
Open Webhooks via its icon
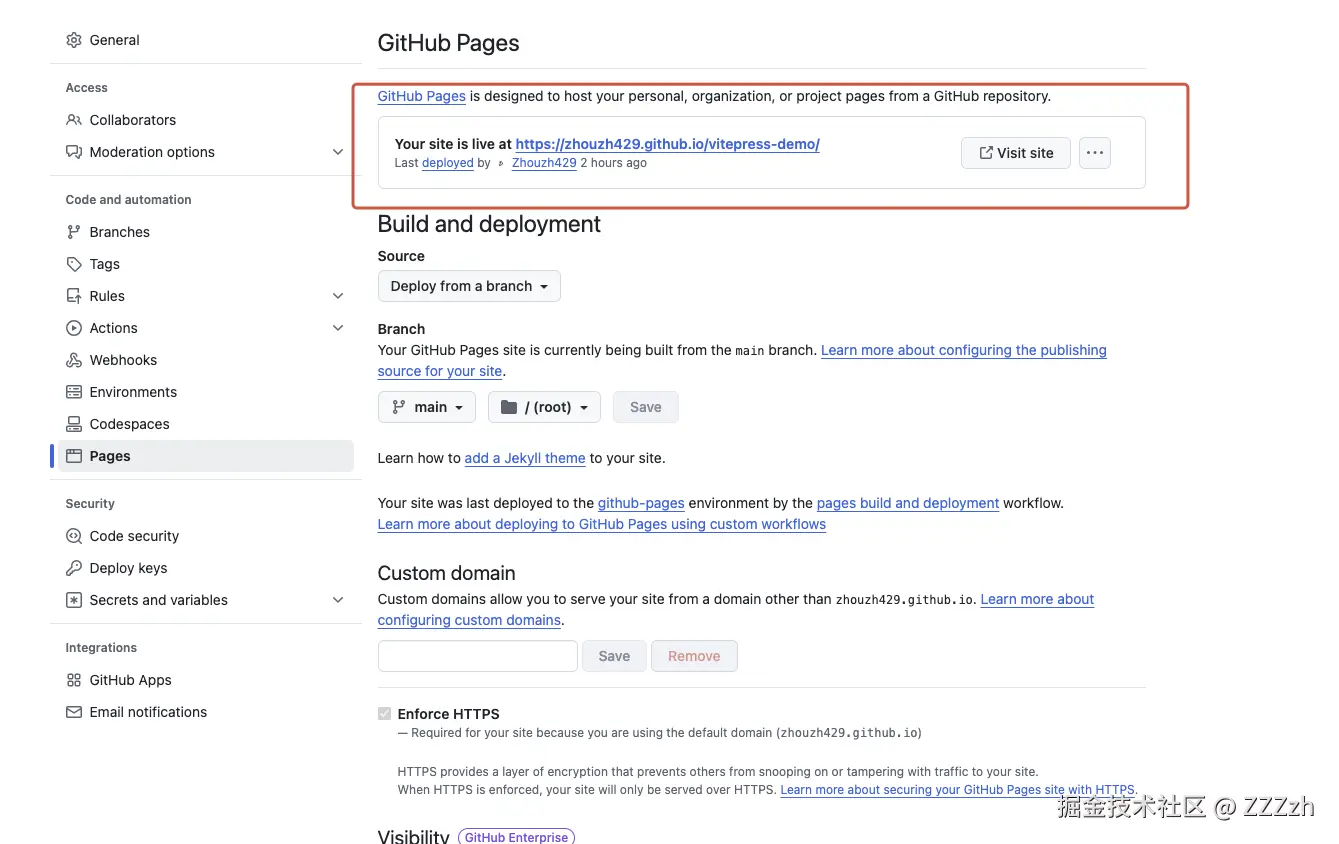coord(74,360)
